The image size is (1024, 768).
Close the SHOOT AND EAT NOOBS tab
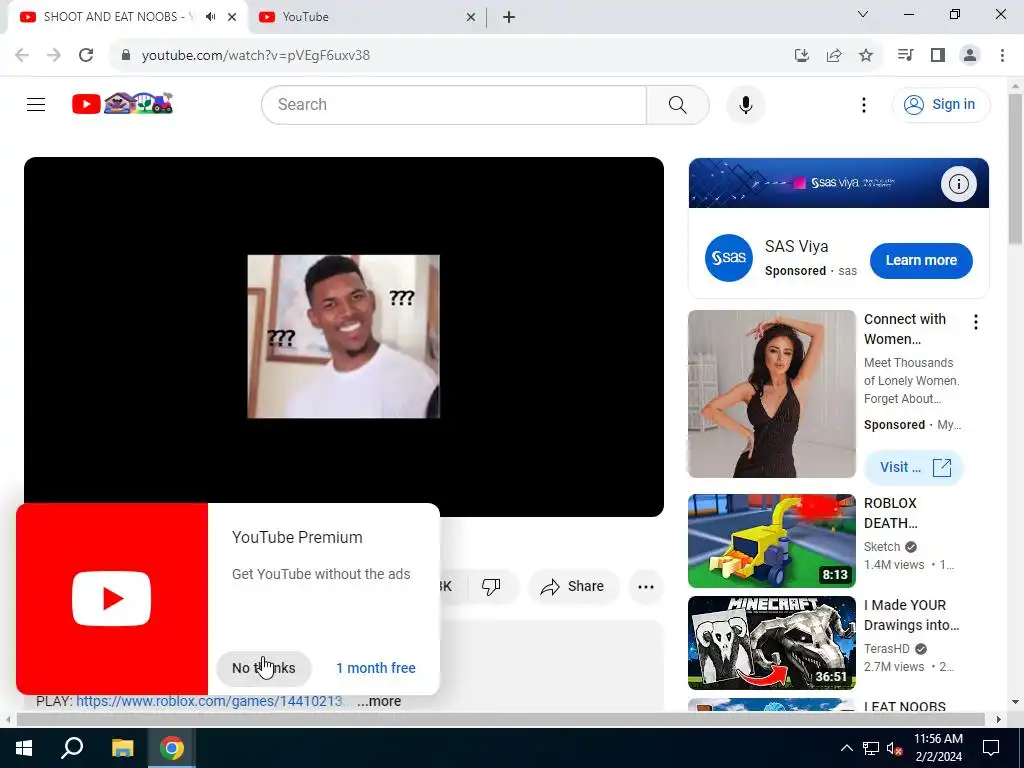(232, 17)
